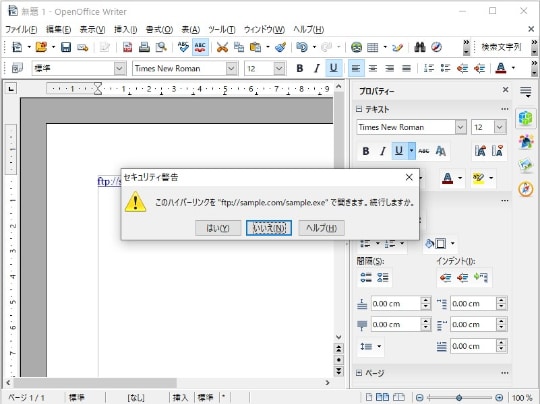Viewport: 540px width, 404px height.
Task: Click the Format Paintbrush icon
Action: coord(281,47)
